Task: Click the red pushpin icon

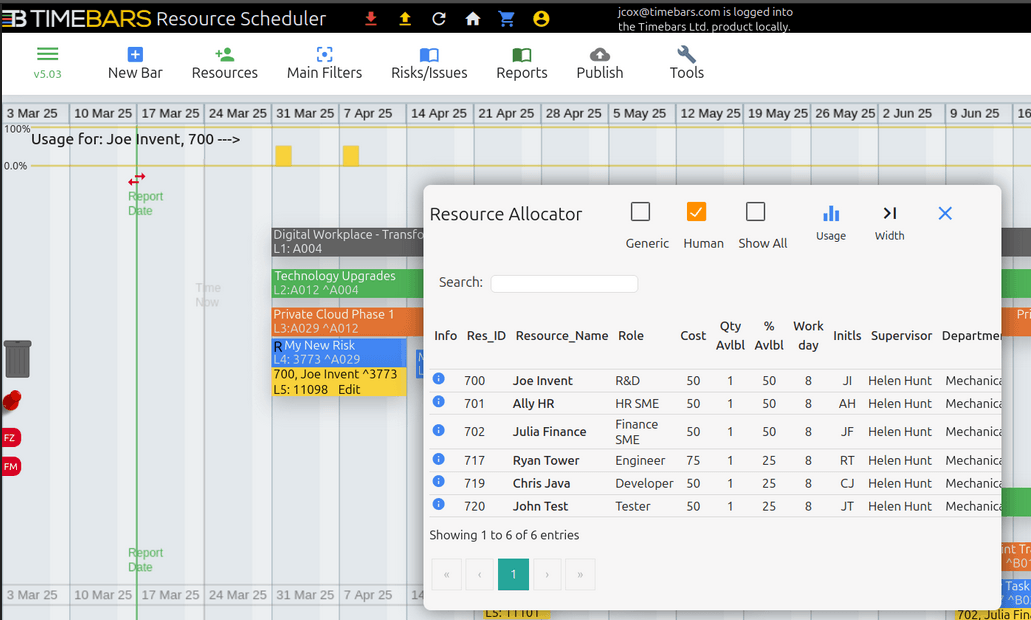Action: [12, 400]
